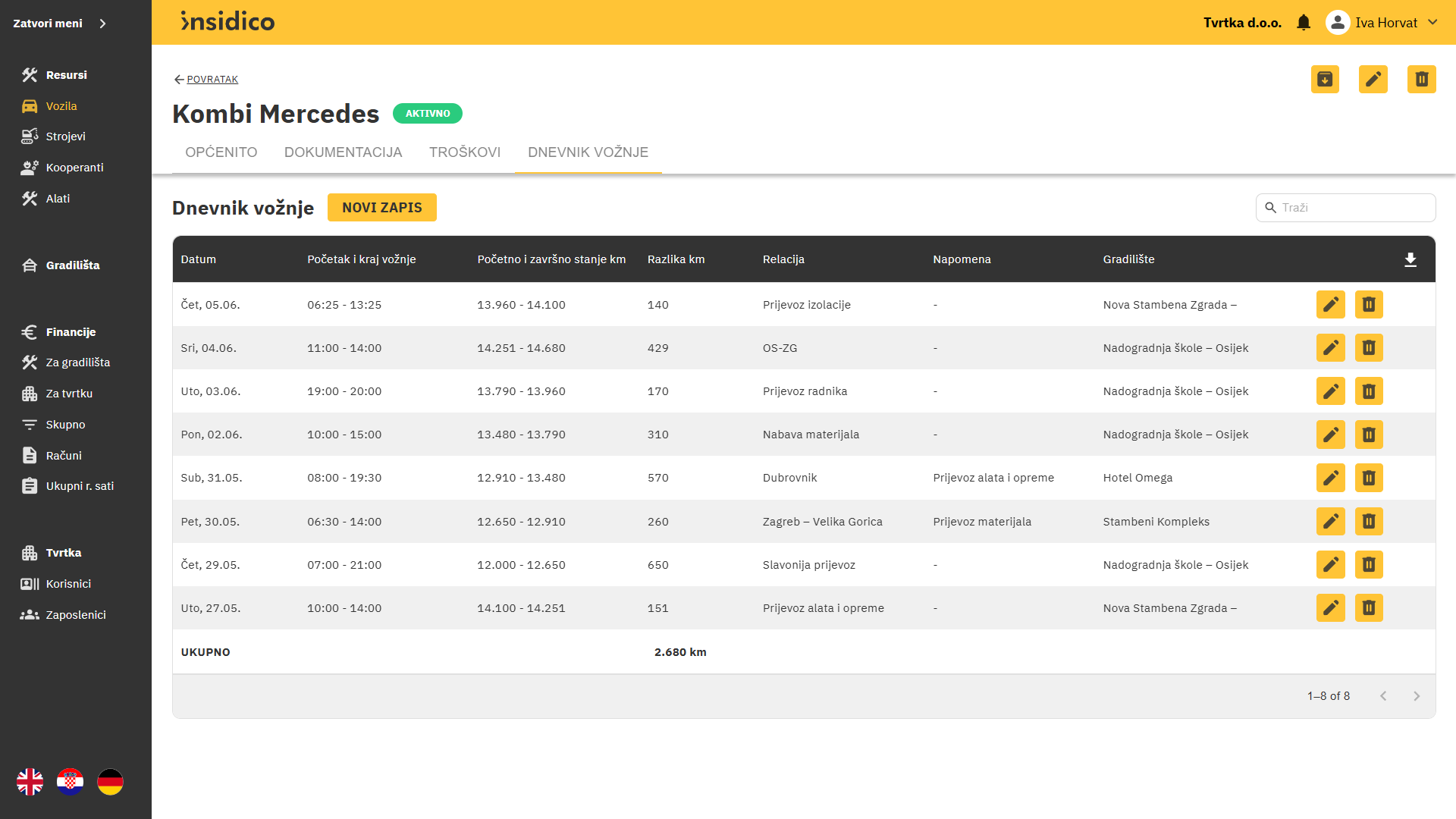This screenshot has height=819, width=1456.
Task: Click the notifications bell icon
Action: [x=1304, y=23]
